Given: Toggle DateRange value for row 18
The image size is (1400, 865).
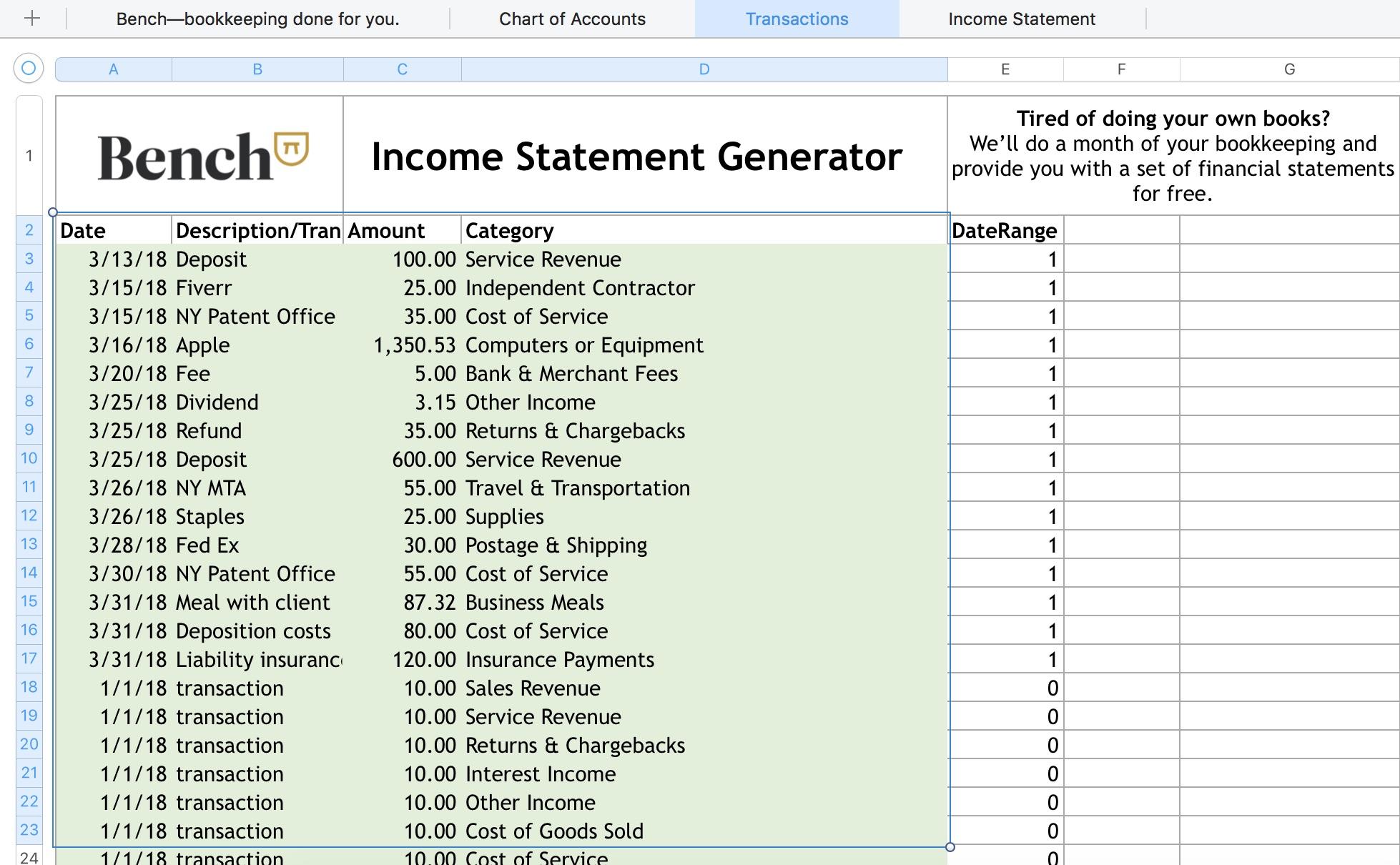Looking at the screenshot, I should (1003, 688).
